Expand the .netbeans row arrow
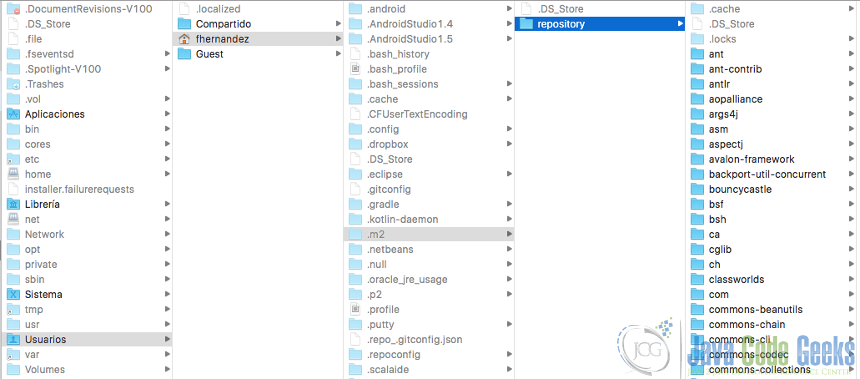The height and width of the screenshot is (379, 860). coord(510,249)
